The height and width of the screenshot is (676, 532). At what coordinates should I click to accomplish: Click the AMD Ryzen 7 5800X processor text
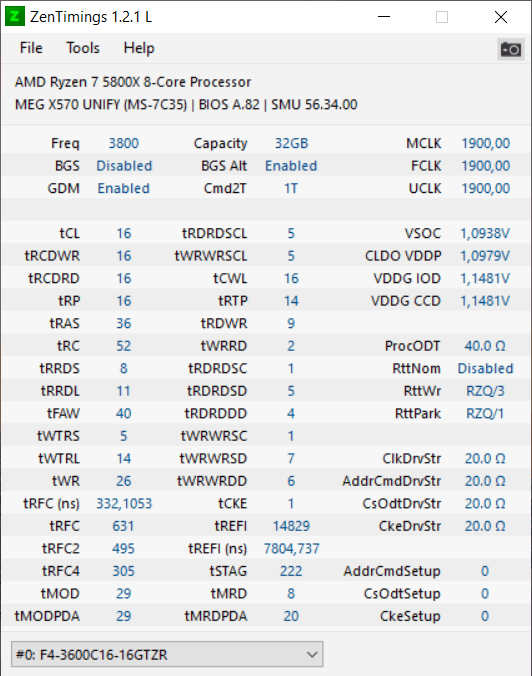[x=133, y=82]
